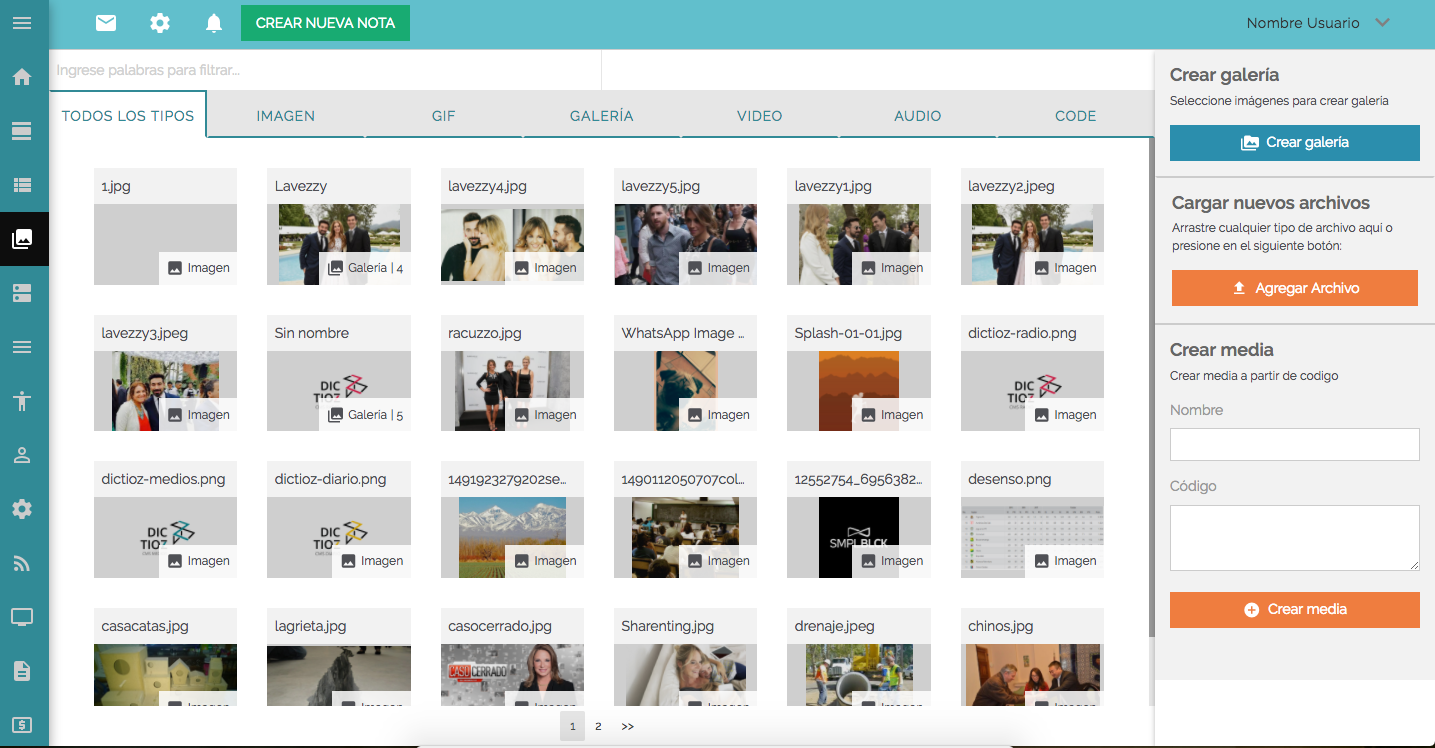Open the RSS feeds icon in the sidebar
This screenshot has width=1435, height=748.
pos(22,563)
